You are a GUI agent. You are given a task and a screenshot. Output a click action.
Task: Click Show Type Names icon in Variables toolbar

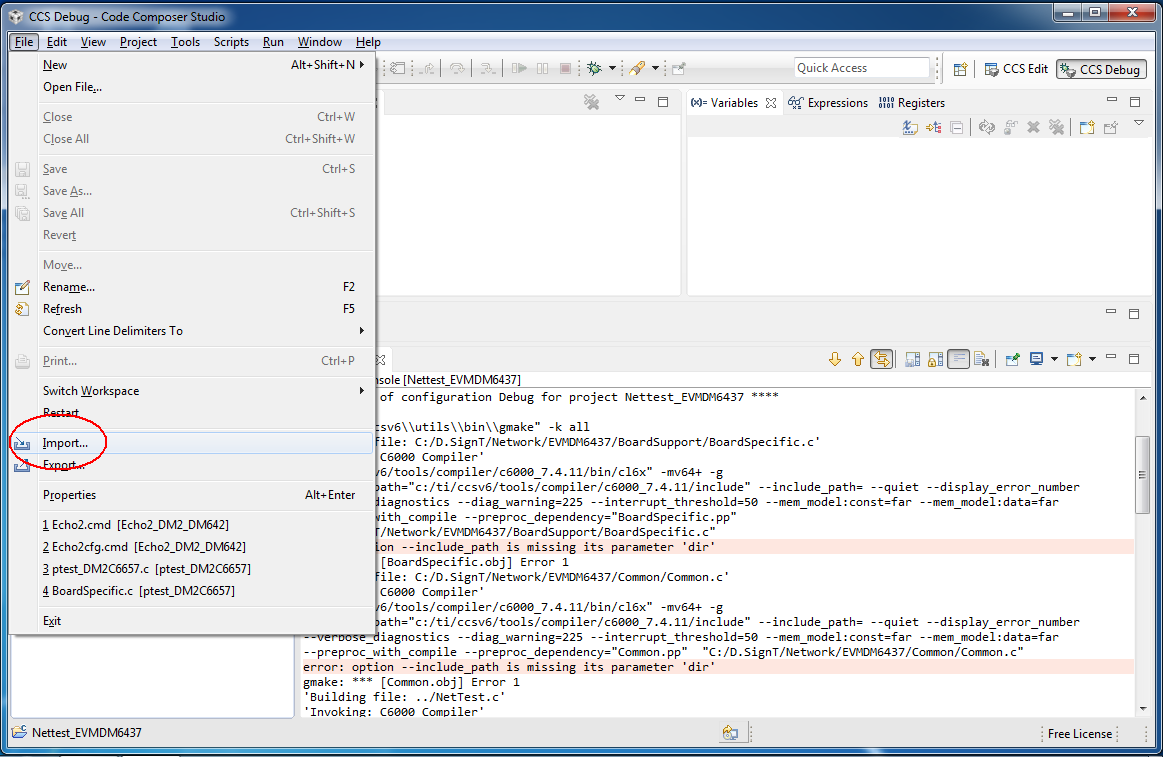click(x=910, y=128)
